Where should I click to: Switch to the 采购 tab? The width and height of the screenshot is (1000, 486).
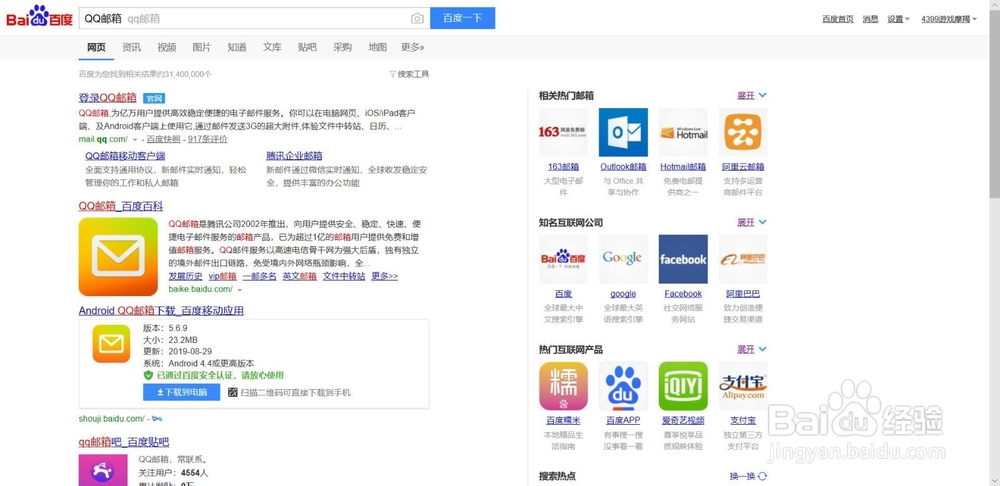(x=342, y=47)
